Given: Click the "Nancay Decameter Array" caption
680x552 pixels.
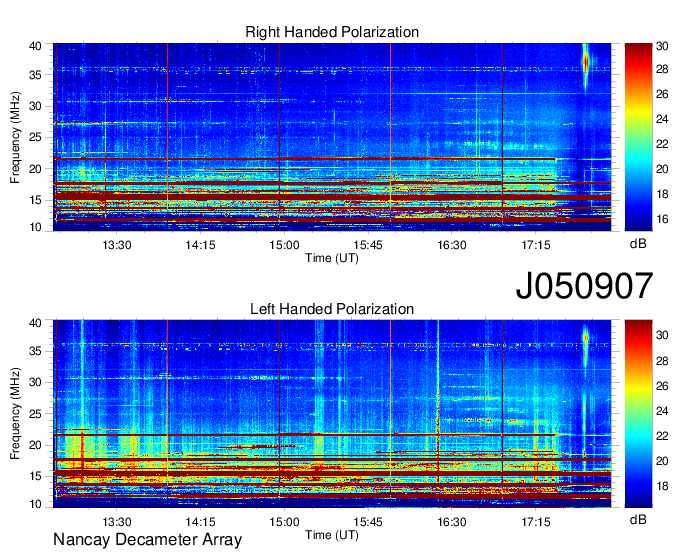Looking at the screenshot, I should pyautogui.click(x=147, y=540).
